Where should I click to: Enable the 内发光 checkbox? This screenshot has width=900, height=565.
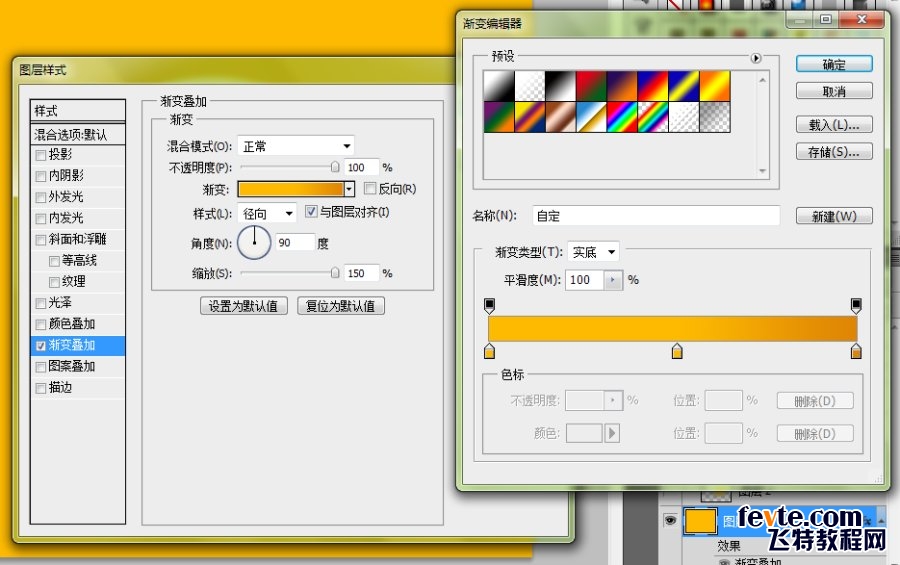41,219
